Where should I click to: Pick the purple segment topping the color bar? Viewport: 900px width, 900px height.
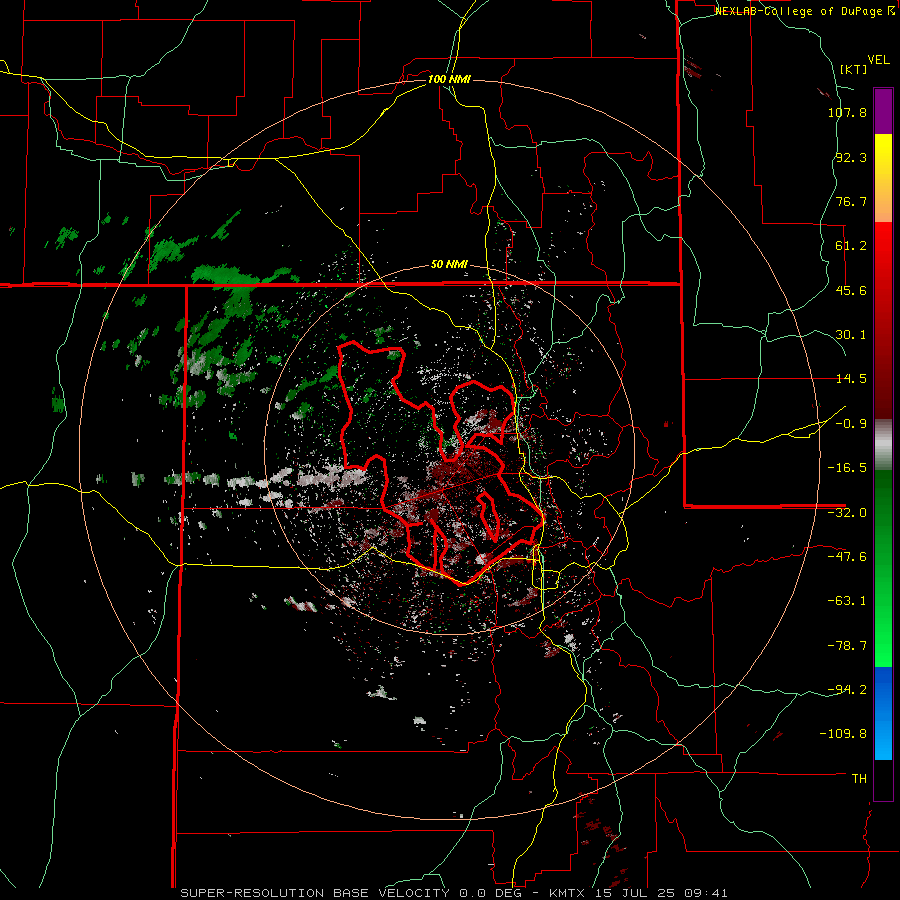point(883,111)
